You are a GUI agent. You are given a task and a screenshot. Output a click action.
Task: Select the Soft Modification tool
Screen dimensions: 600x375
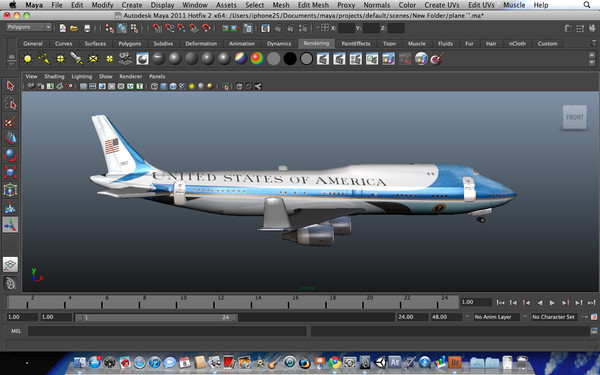[x=10, y=207]
